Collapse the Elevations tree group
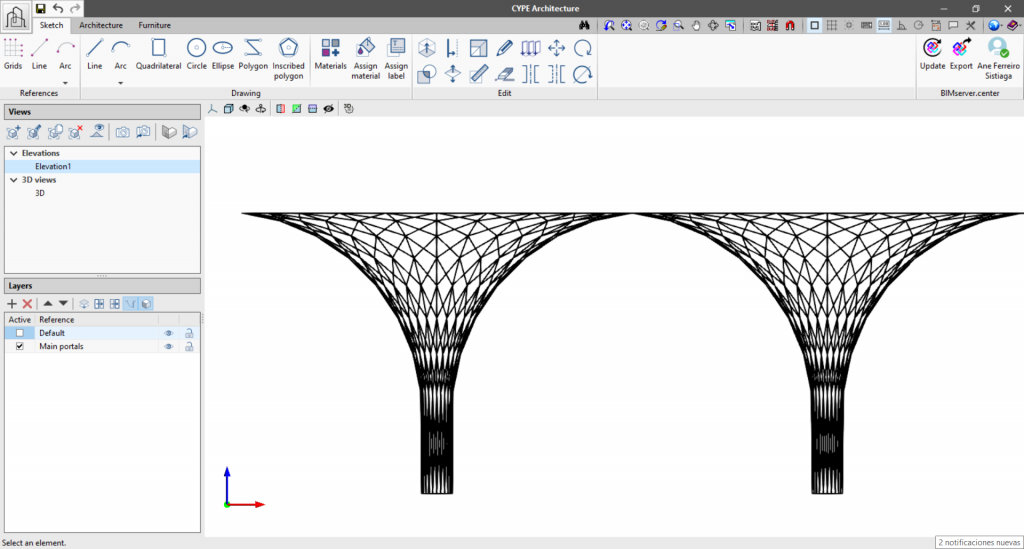1024x549 pixels. point(13,153)
